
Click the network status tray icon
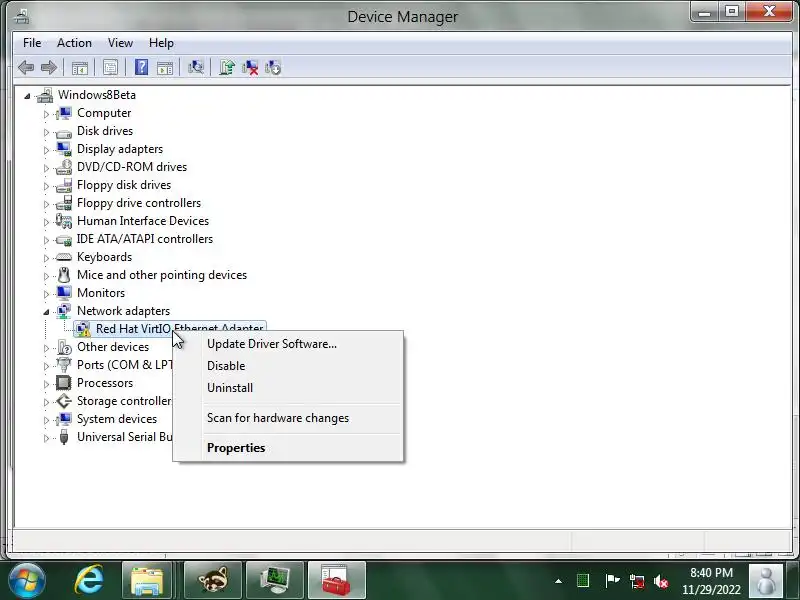[x=636, y=581]
